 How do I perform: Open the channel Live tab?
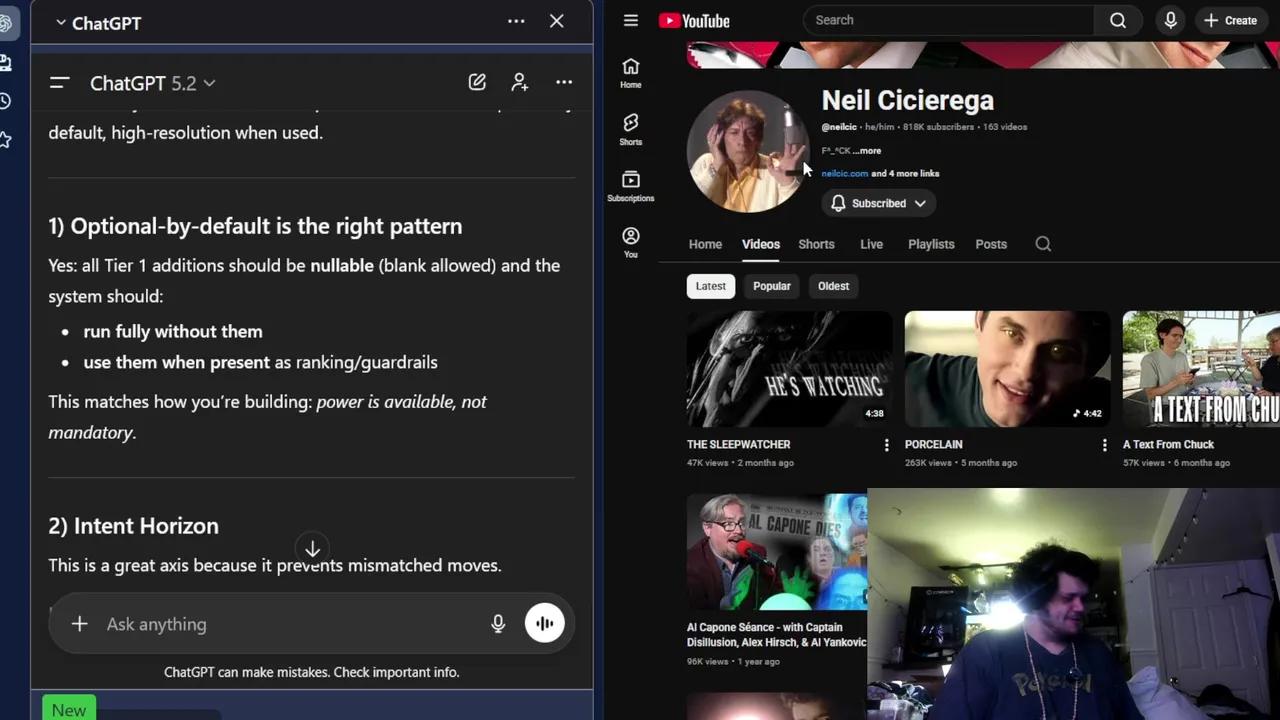(x=871, y=244)
